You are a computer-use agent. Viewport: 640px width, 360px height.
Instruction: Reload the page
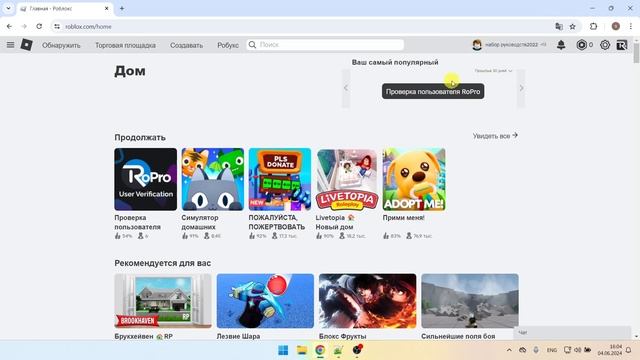(x=39, y=26)
